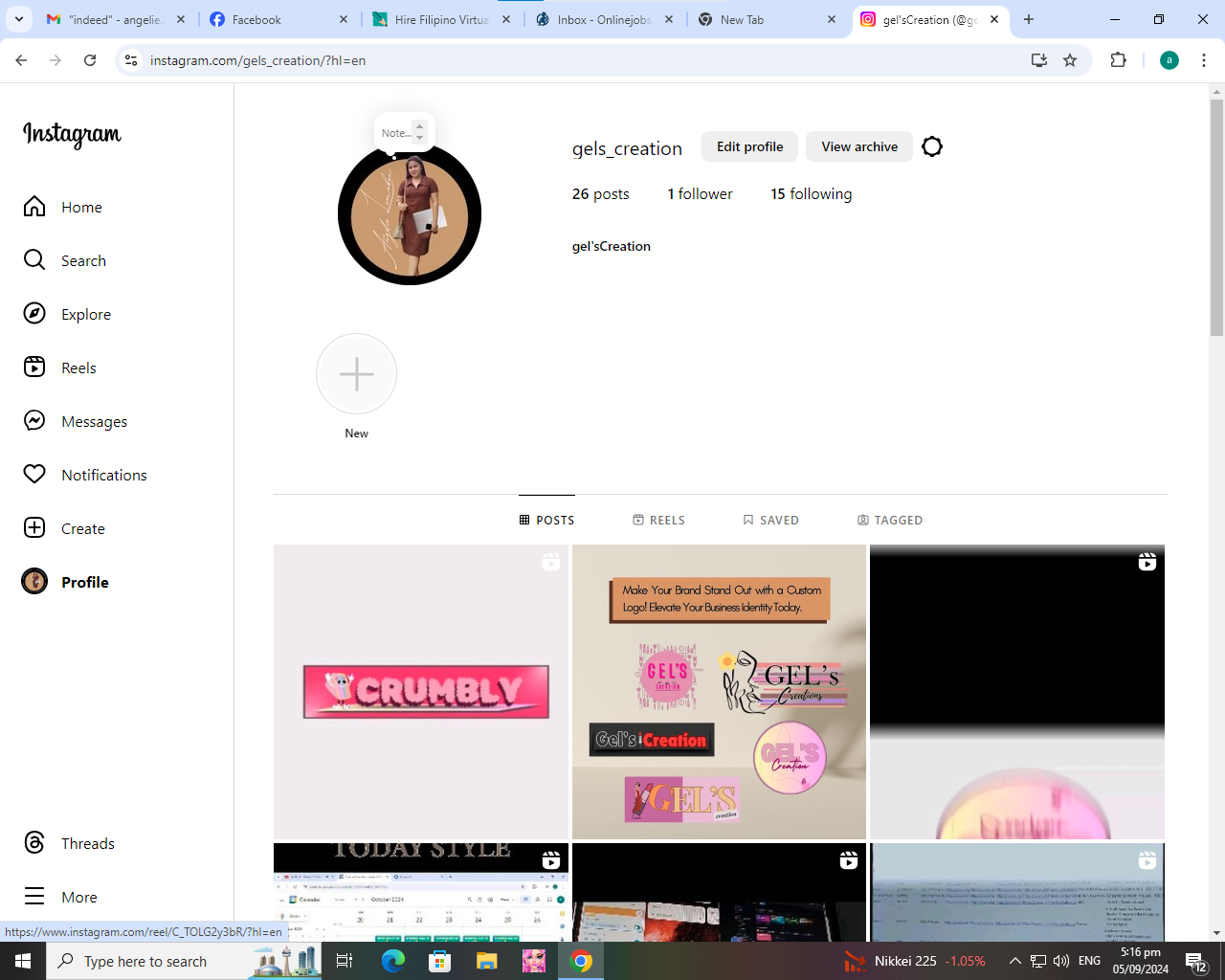Open the '15 following' list
Image resolution: width=1225 pixels, height=980 pixels.
[811, 193]
